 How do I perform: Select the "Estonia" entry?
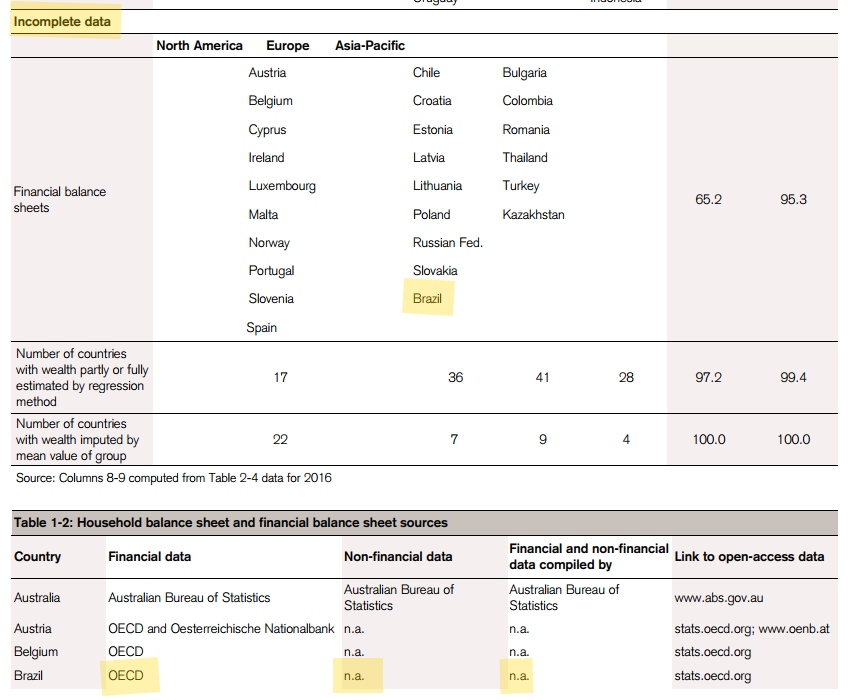(433, 130)
